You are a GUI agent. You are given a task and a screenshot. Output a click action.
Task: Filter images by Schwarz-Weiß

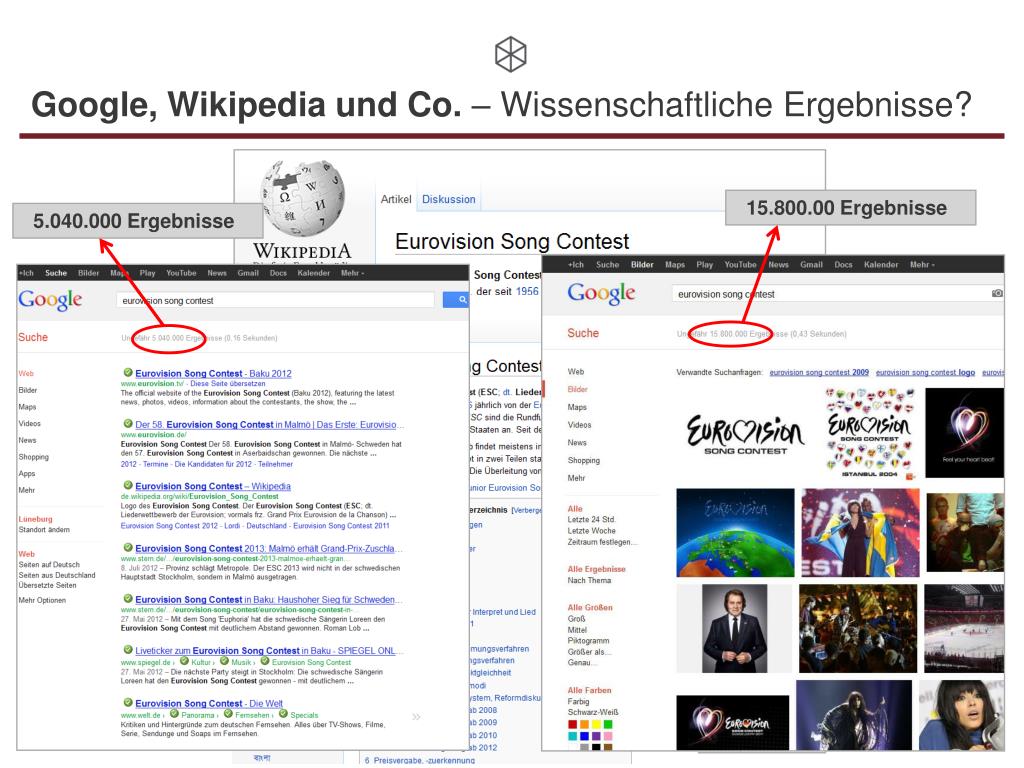tap(592, 712)
